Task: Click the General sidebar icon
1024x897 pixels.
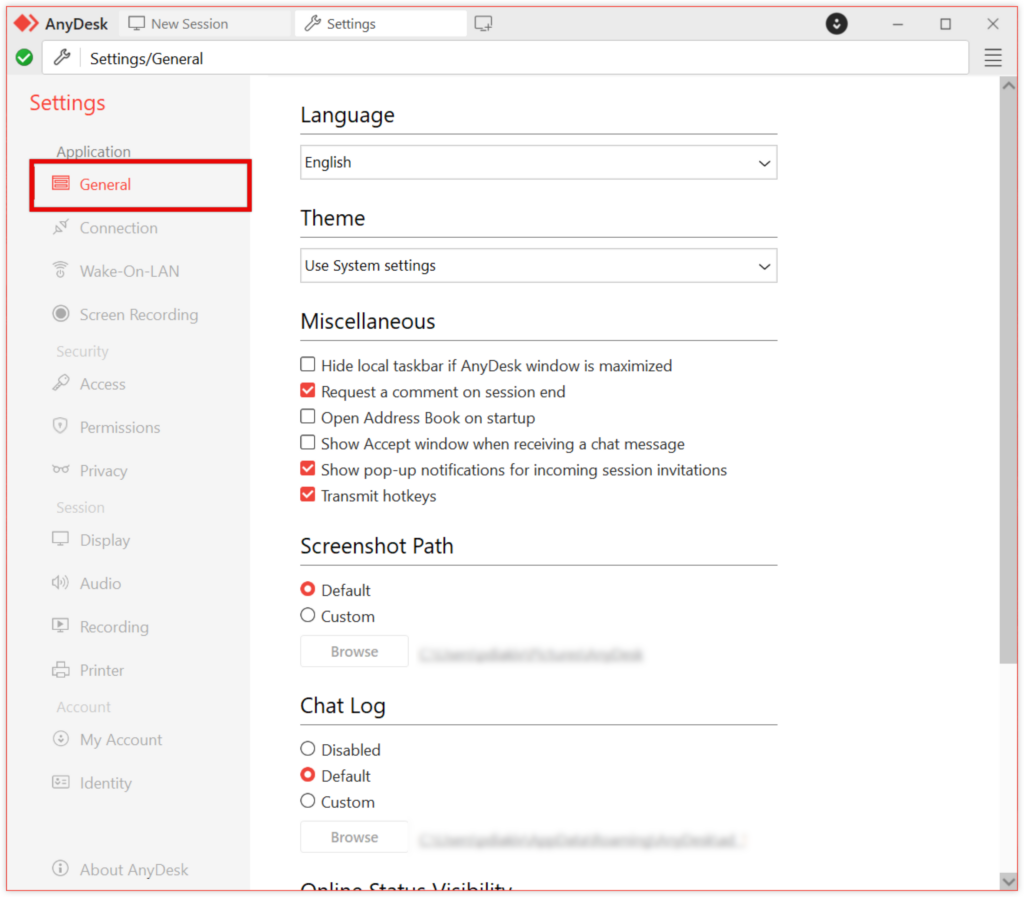Action: [61, 183]
